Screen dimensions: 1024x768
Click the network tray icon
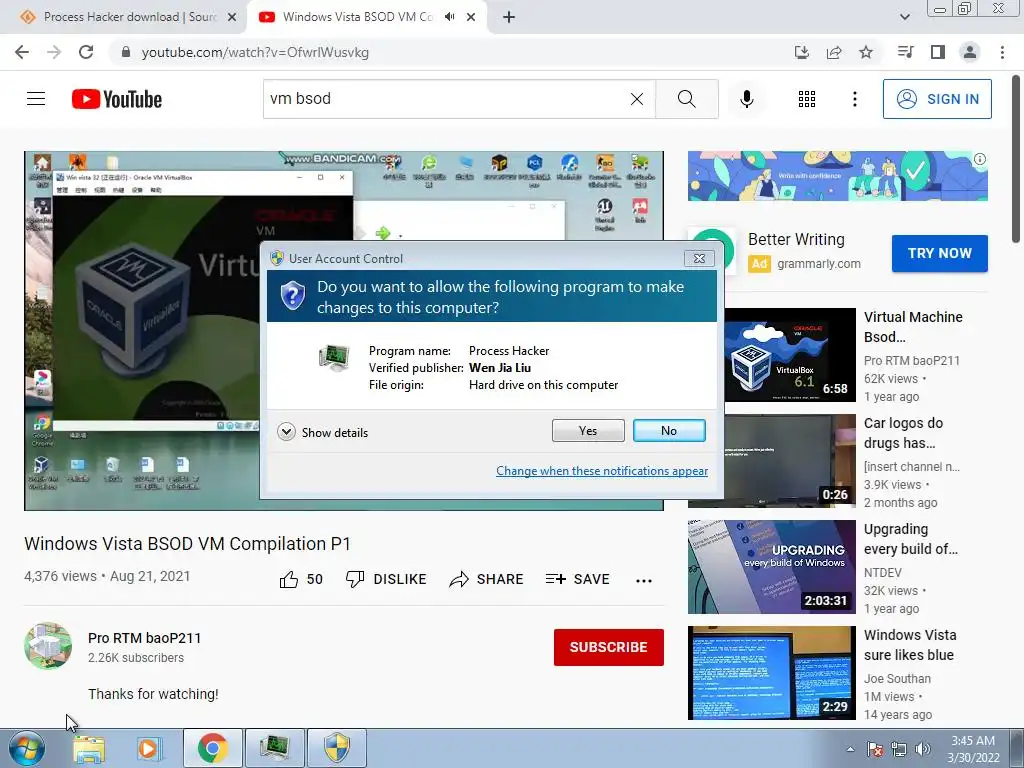click(x=899, y=749)
